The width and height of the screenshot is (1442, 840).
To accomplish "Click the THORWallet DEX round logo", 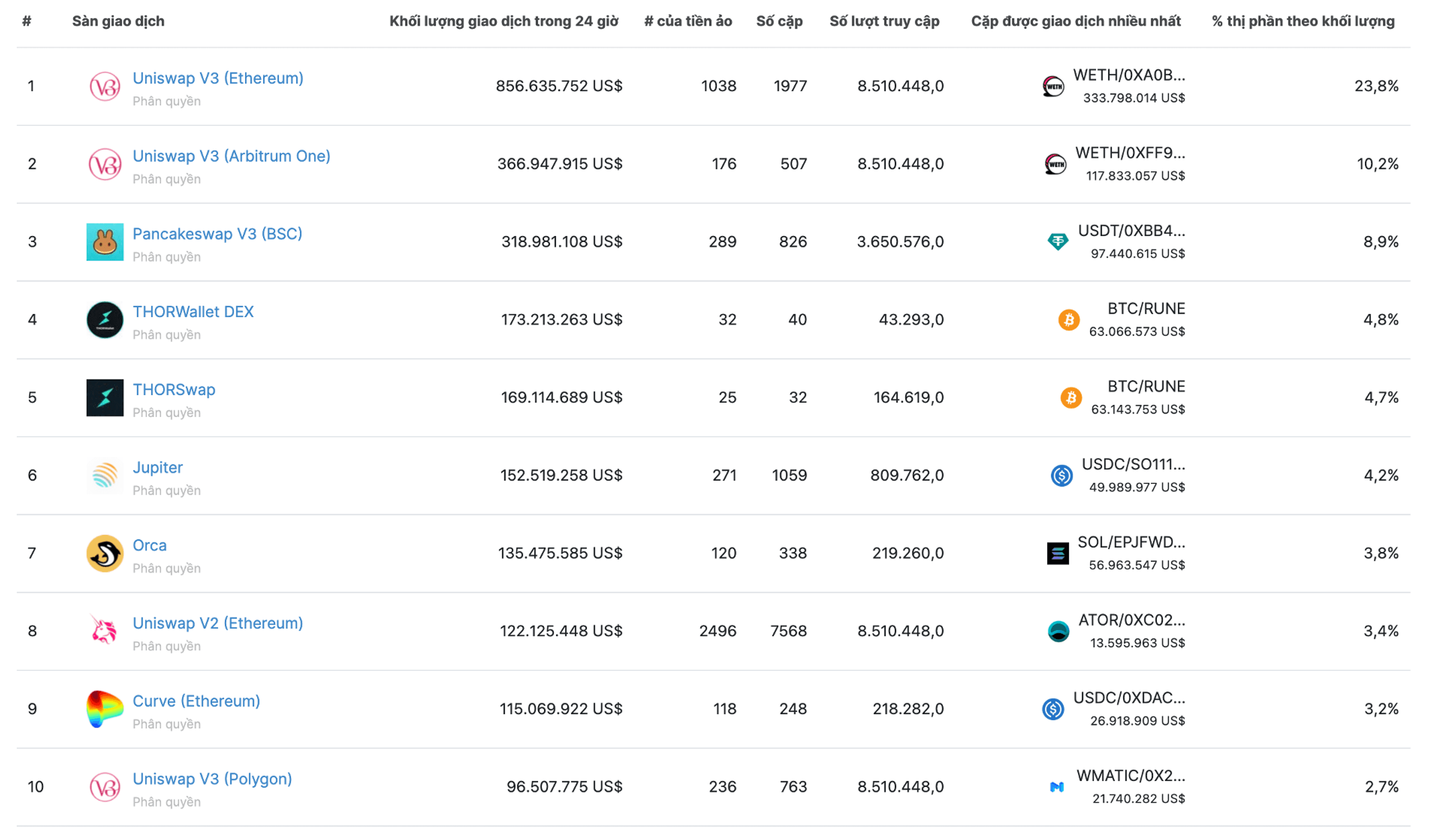I will tap(105, 320).
